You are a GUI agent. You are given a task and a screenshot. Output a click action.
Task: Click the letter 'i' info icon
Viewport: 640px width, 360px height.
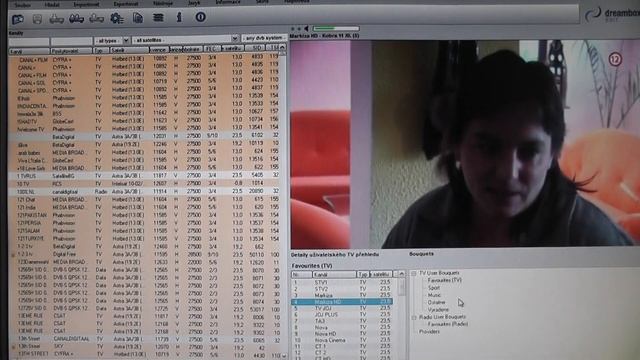pos(179,17)
